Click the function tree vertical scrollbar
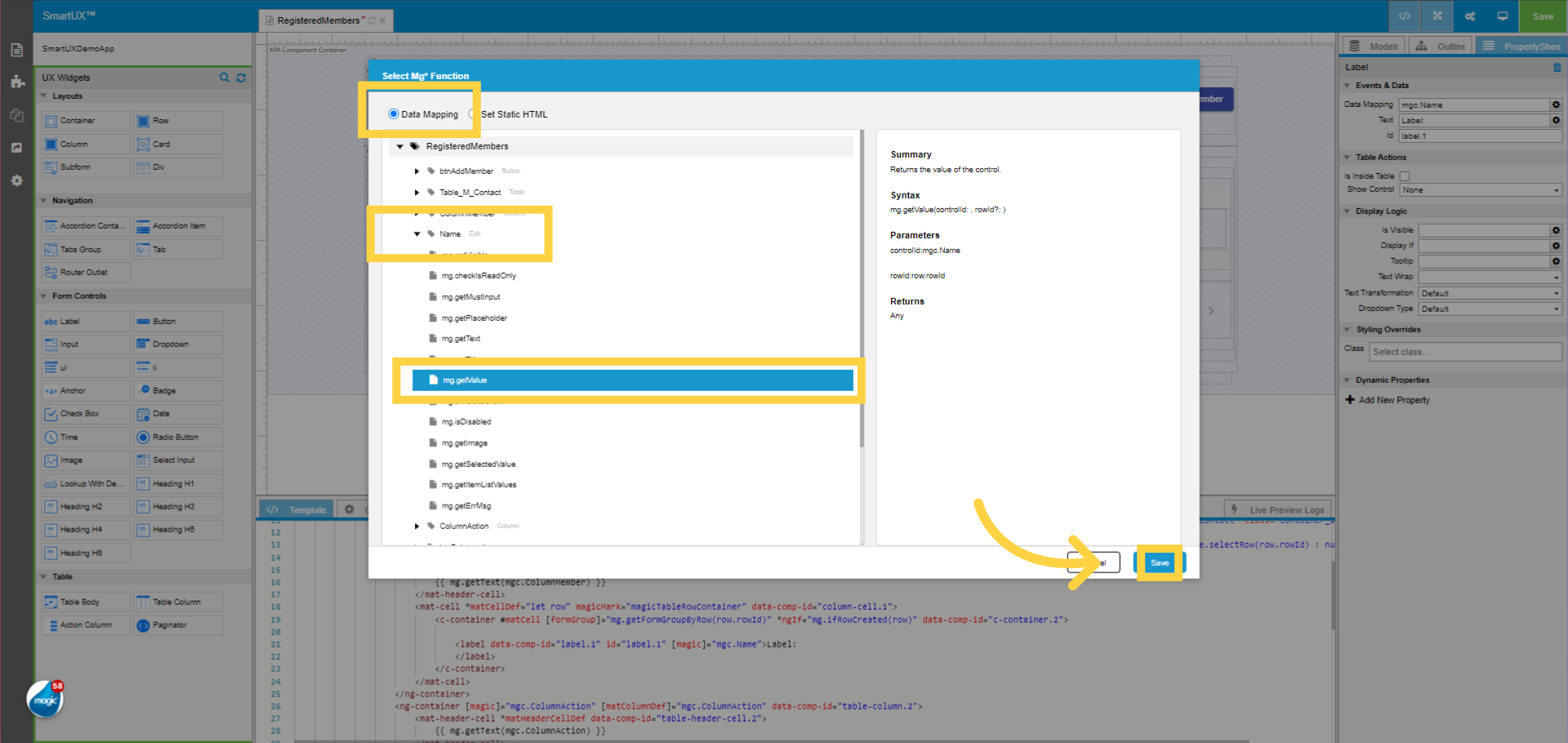This screenshot has height=743, width=1568. point(862,290)
